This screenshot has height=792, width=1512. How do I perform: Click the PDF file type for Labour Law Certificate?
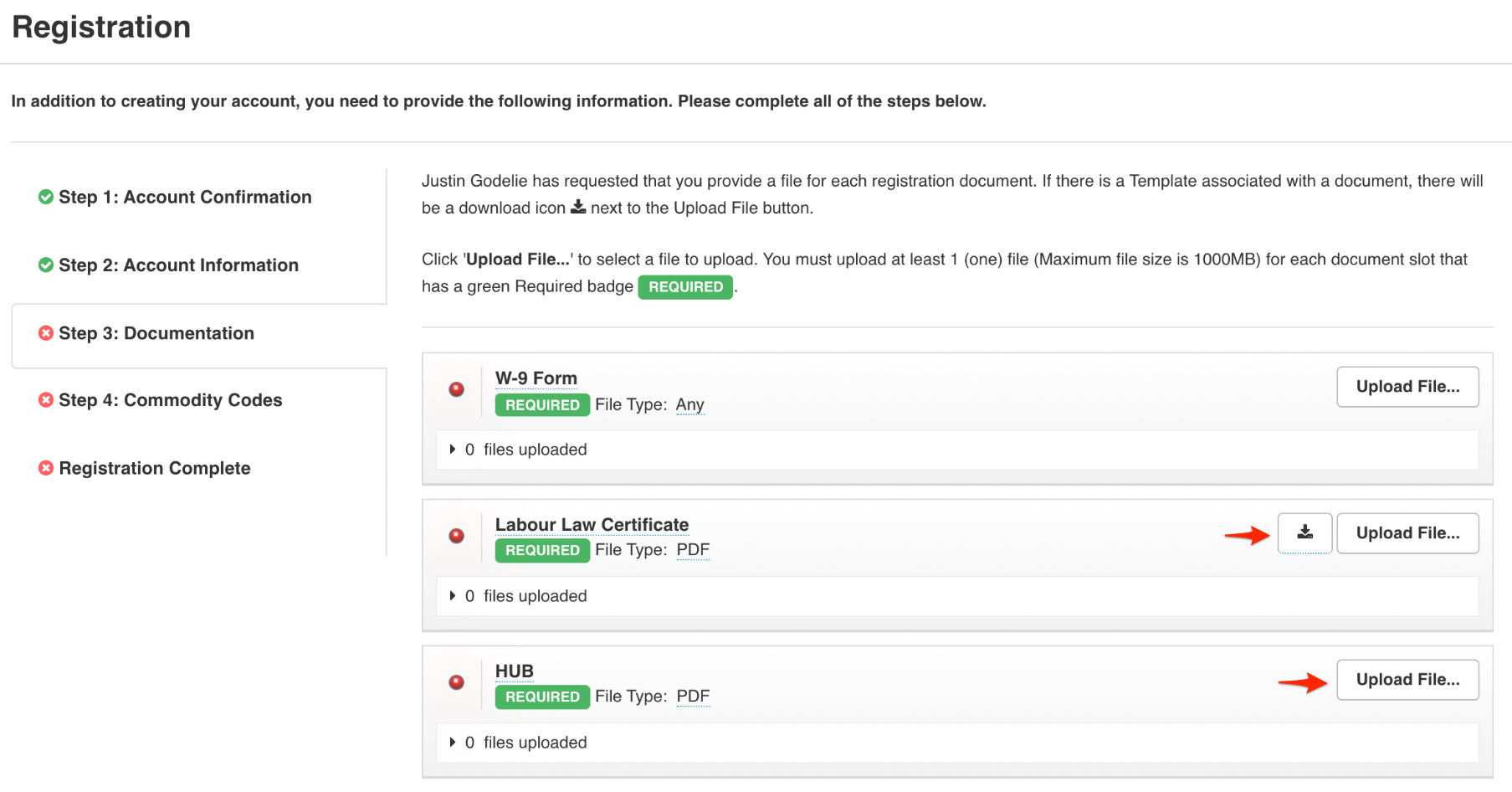coord(693,550)
